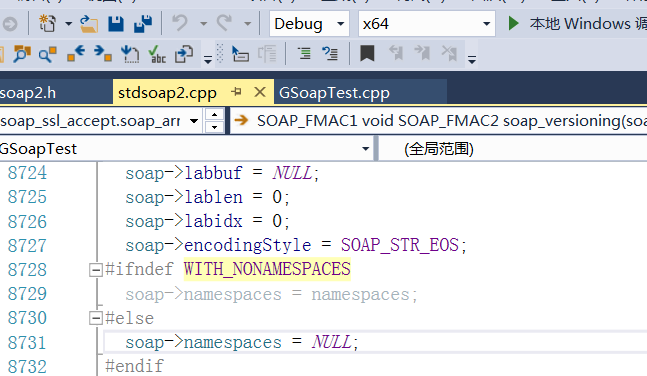
Task: Collapse the #else block
Action: coord(96,318)
